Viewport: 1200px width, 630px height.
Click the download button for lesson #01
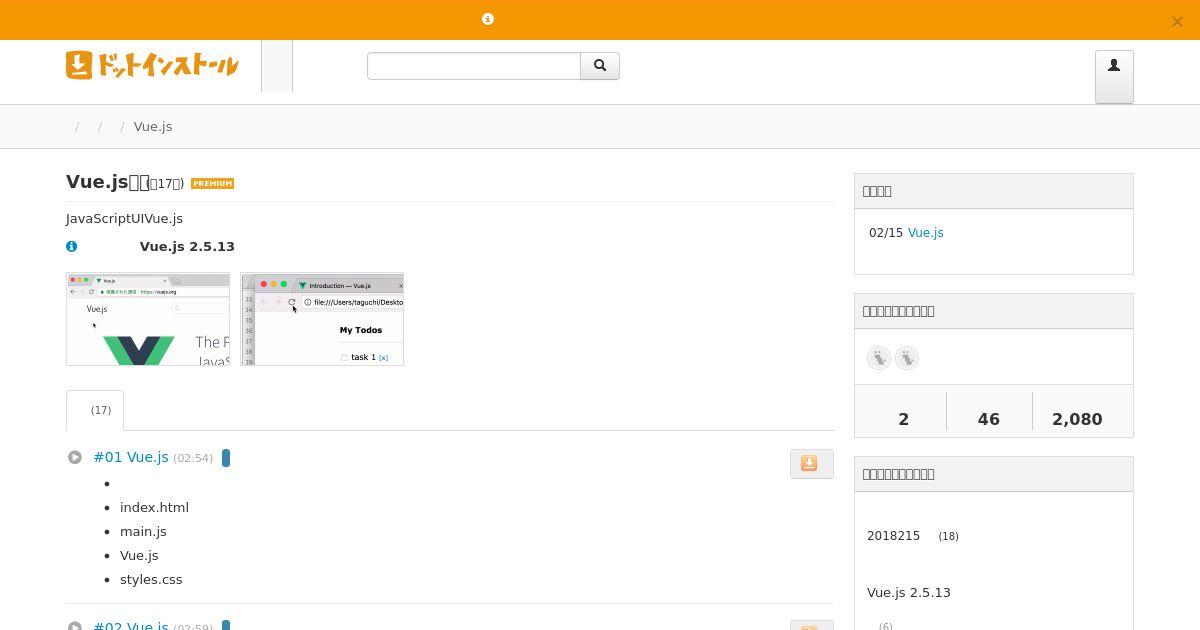coord(812,463)
